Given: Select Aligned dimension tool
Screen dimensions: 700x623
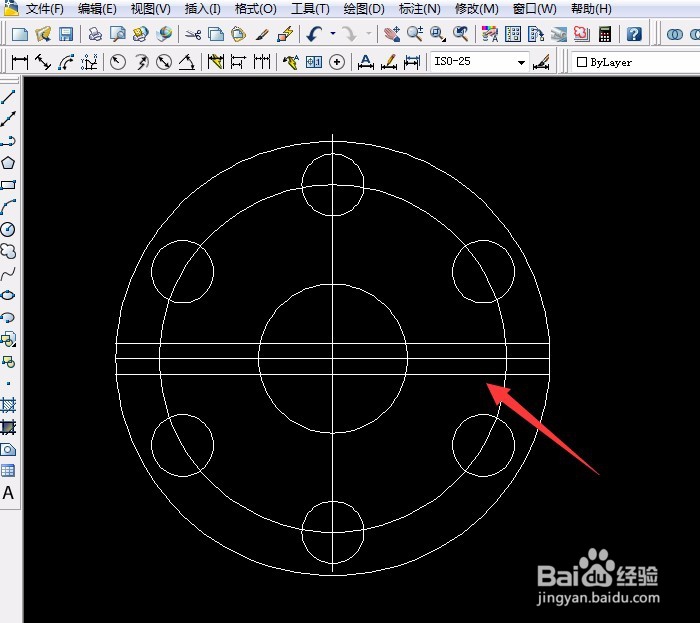Looking at the screenshot, I should [43, 62].
